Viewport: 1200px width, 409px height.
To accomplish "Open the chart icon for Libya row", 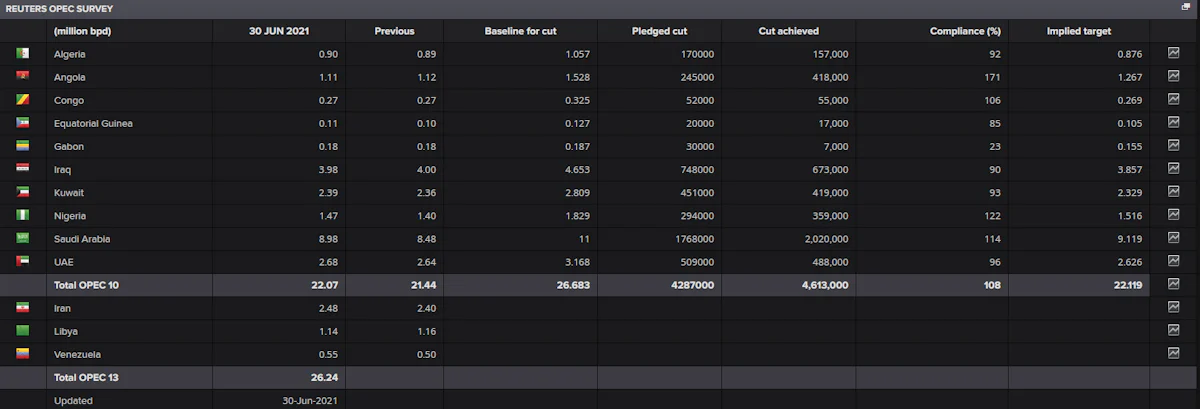I will click(1173, 330).
